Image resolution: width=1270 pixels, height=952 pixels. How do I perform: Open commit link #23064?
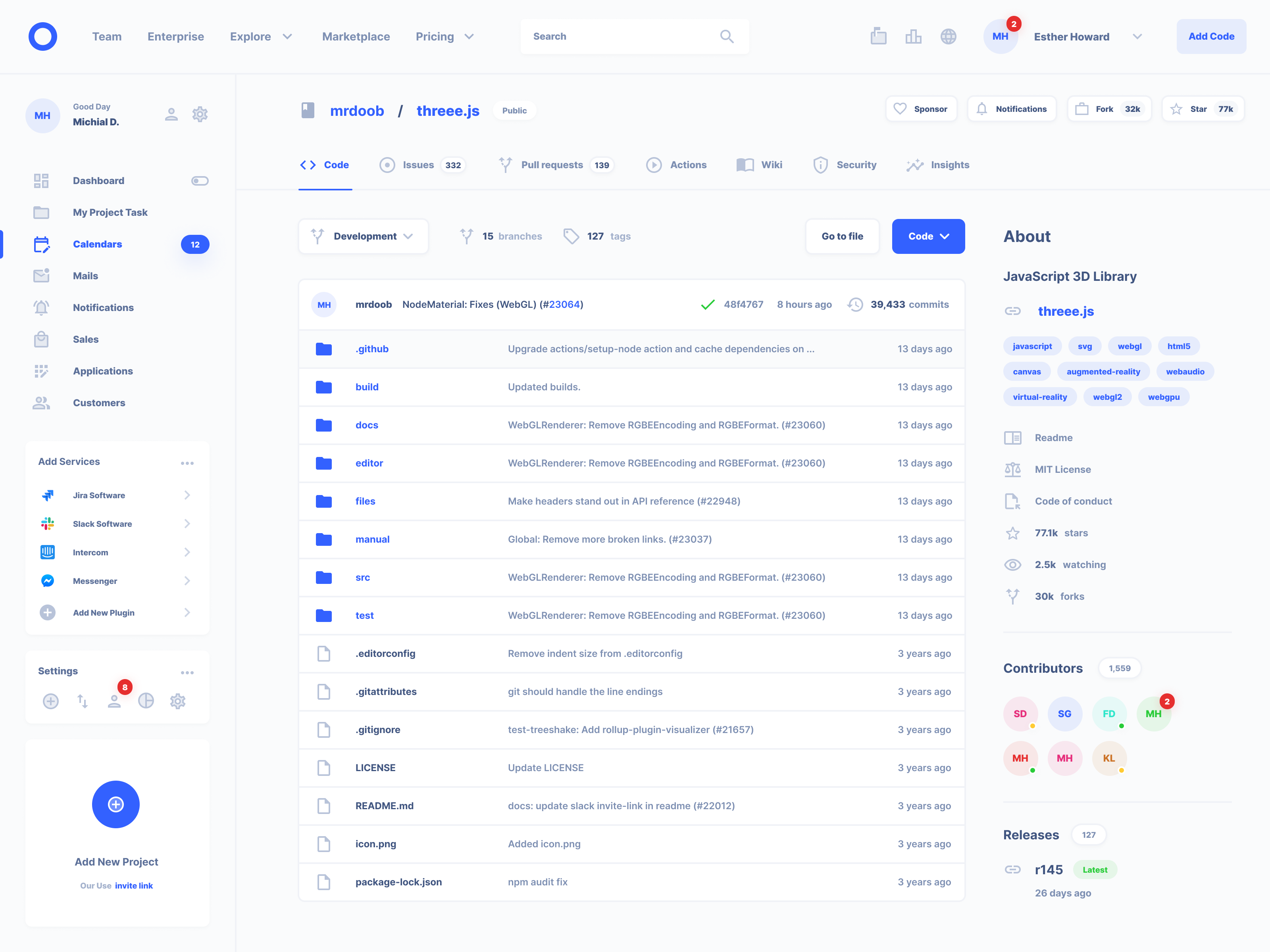pos(564,305)
